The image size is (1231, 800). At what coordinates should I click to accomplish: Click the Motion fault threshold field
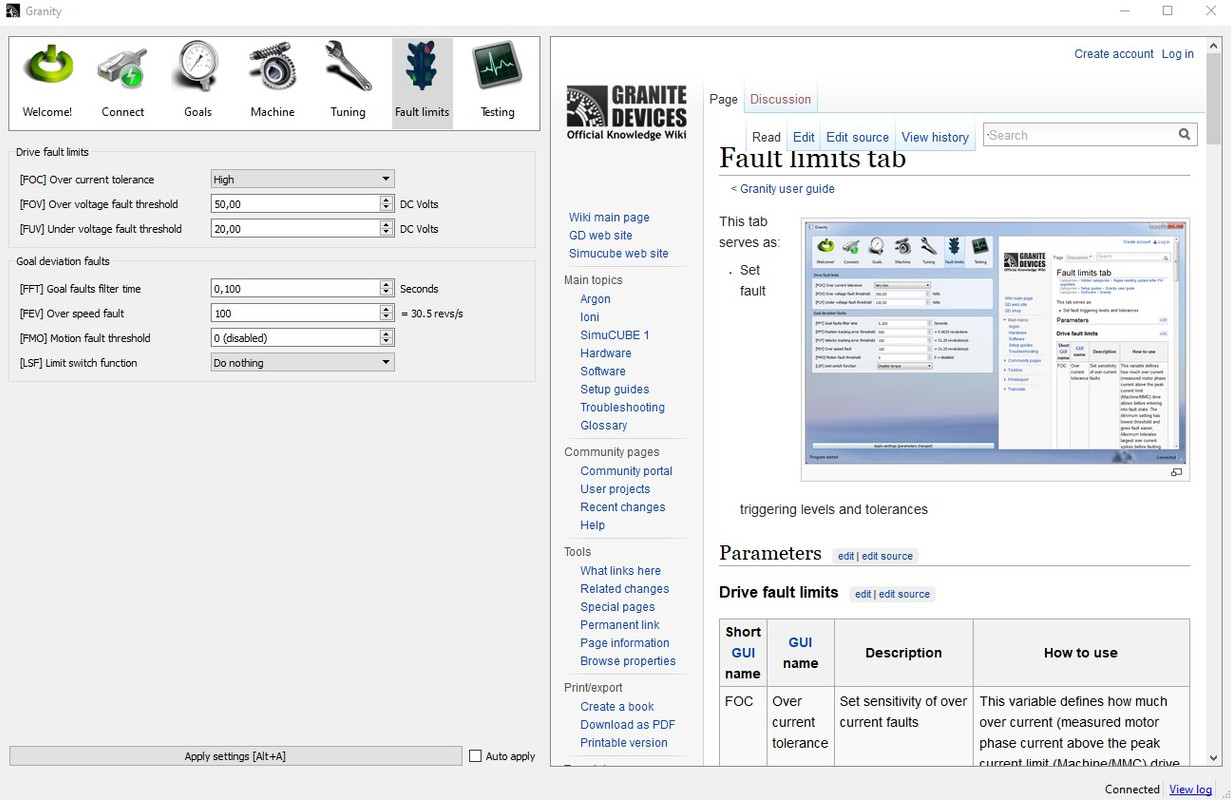click(x=296, y=338)
